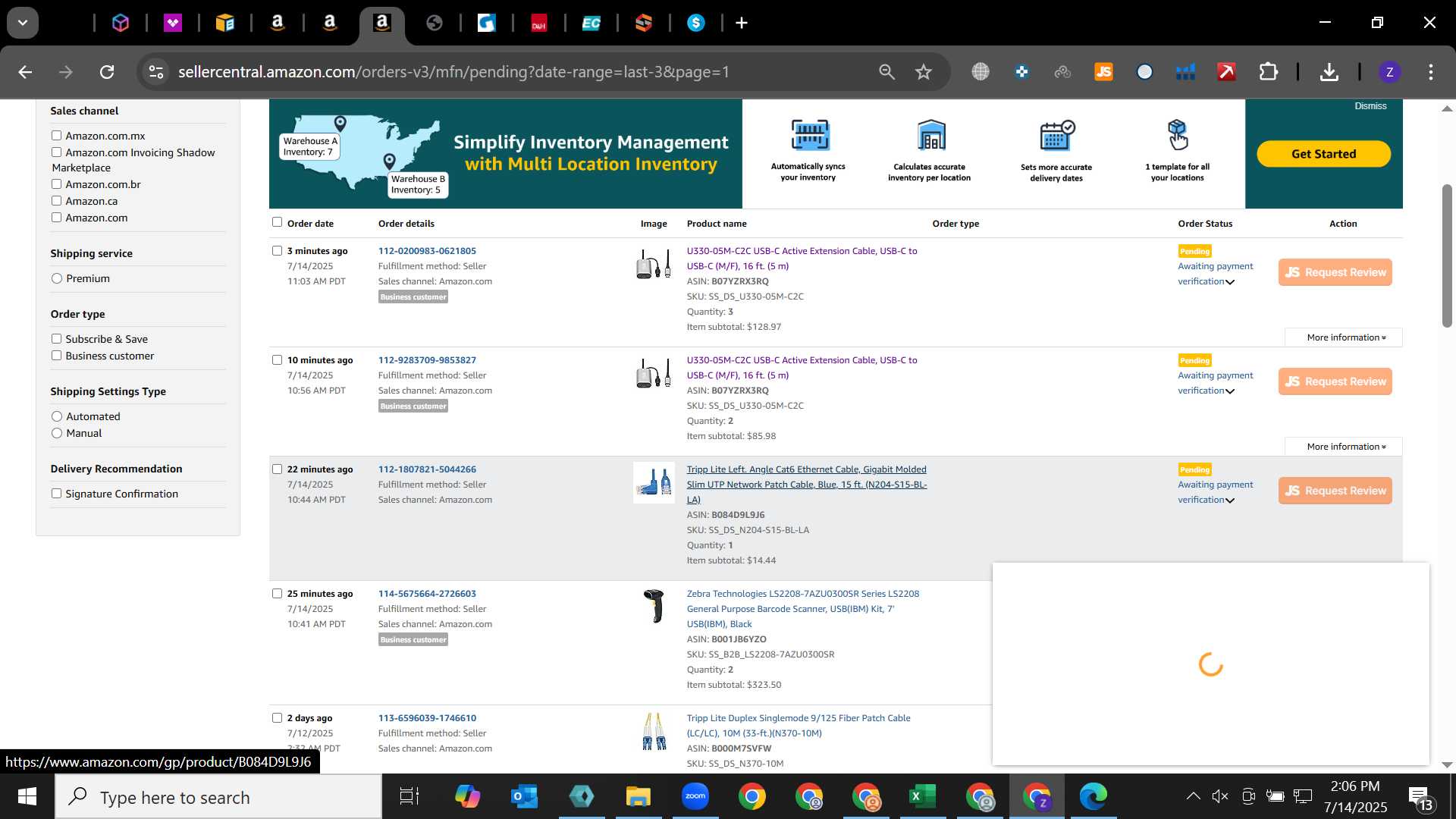
Task: Open the red arrow extension icon
Action: [1226, 72]
